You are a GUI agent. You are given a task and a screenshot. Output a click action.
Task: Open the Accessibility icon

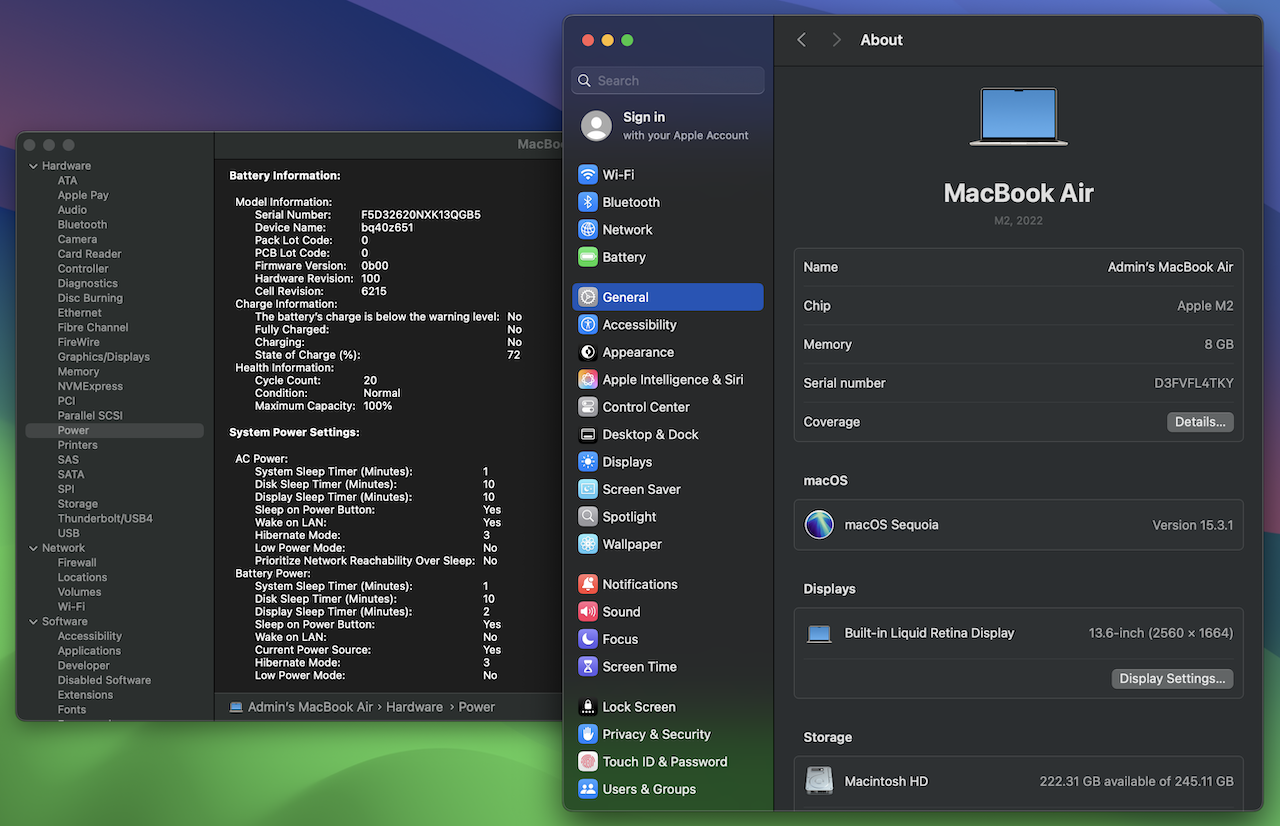pyautogui.click(x=588, y=325)
